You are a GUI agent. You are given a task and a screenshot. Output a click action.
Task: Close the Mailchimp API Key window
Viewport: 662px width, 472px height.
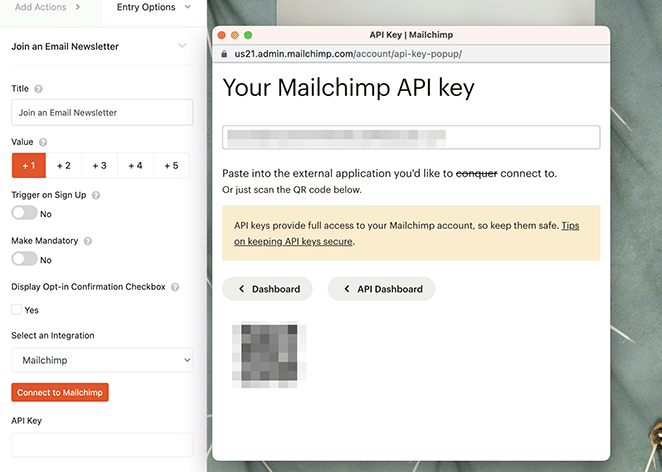222,35
